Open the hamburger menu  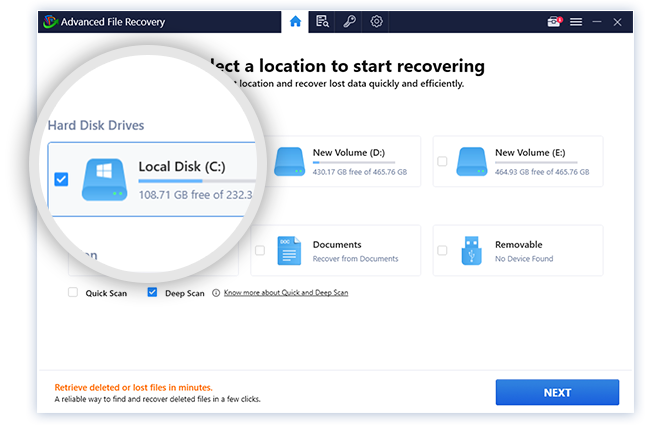pyautogui.click(x=576, y=22)
